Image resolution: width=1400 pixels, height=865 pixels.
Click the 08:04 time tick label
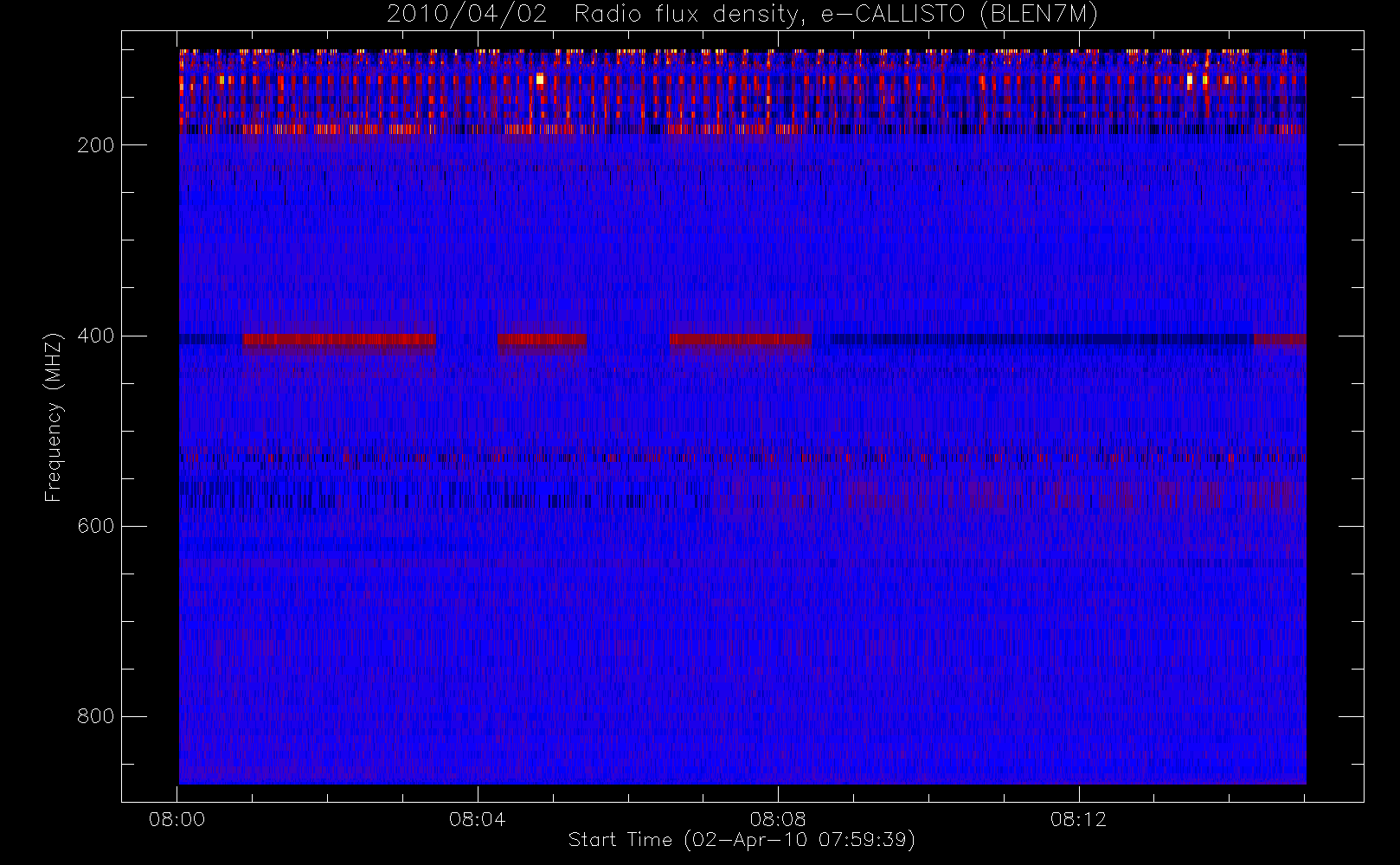point(478,819)
